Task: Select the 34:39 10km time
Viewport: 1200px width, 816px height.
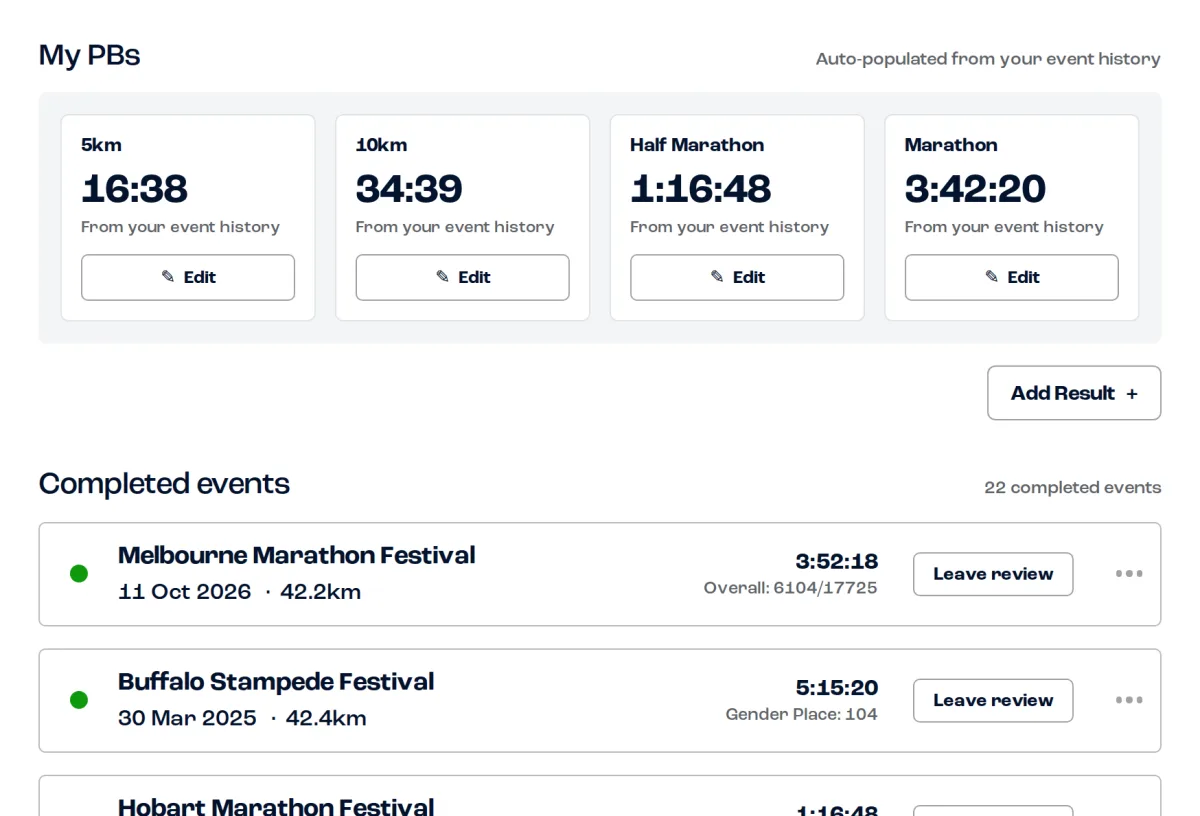Action: (409, 188)
